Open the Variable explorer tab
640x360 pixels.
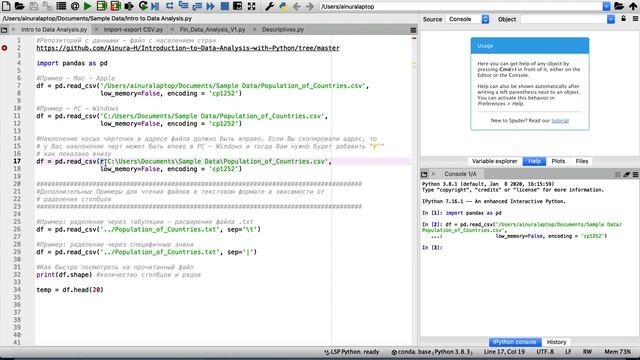(494, 161)
